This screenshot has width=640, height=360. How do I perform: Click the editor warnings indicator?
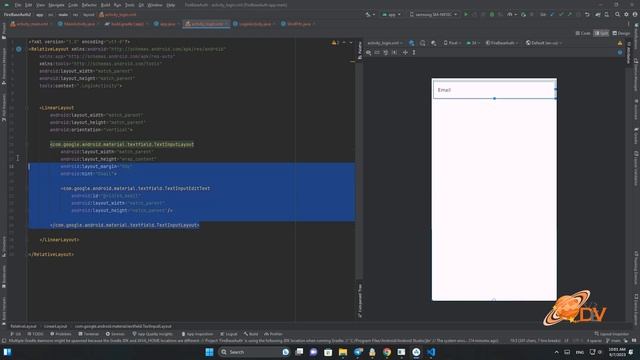335,42
